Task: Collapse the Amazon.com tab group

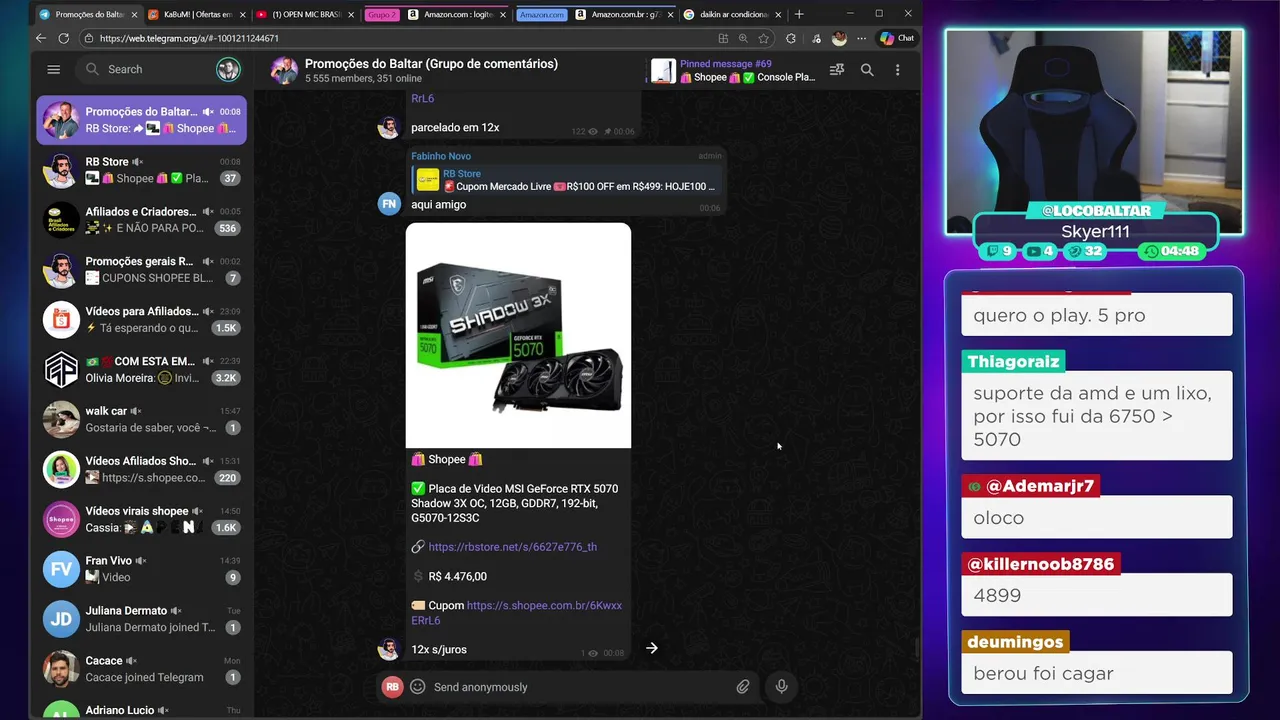Action: 542,15
